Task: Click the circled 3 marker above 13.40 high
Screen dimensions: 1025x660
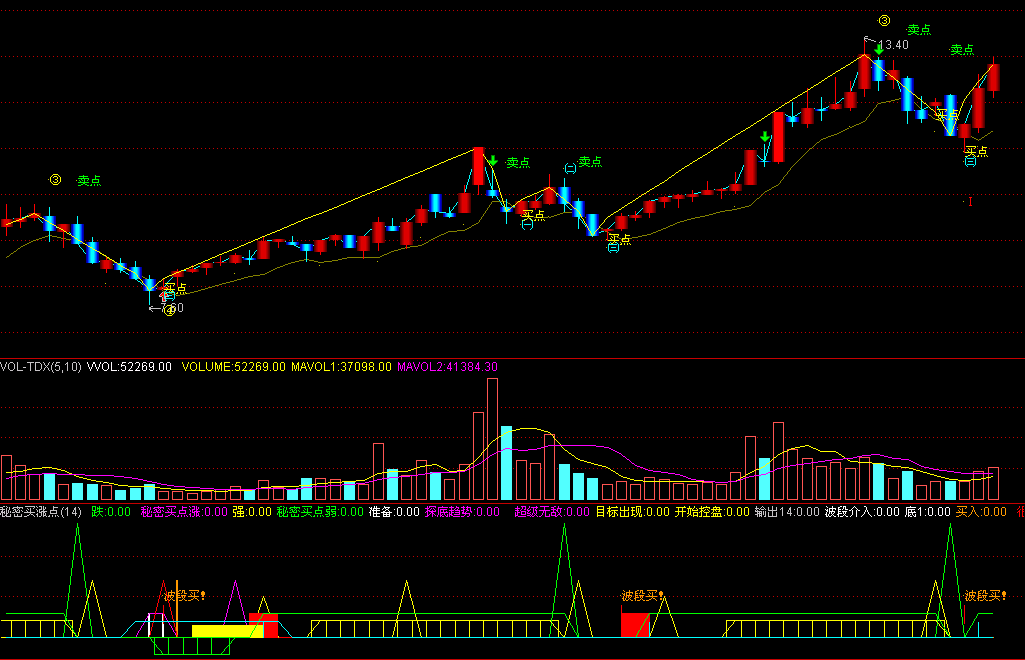Action: [884, 21]
